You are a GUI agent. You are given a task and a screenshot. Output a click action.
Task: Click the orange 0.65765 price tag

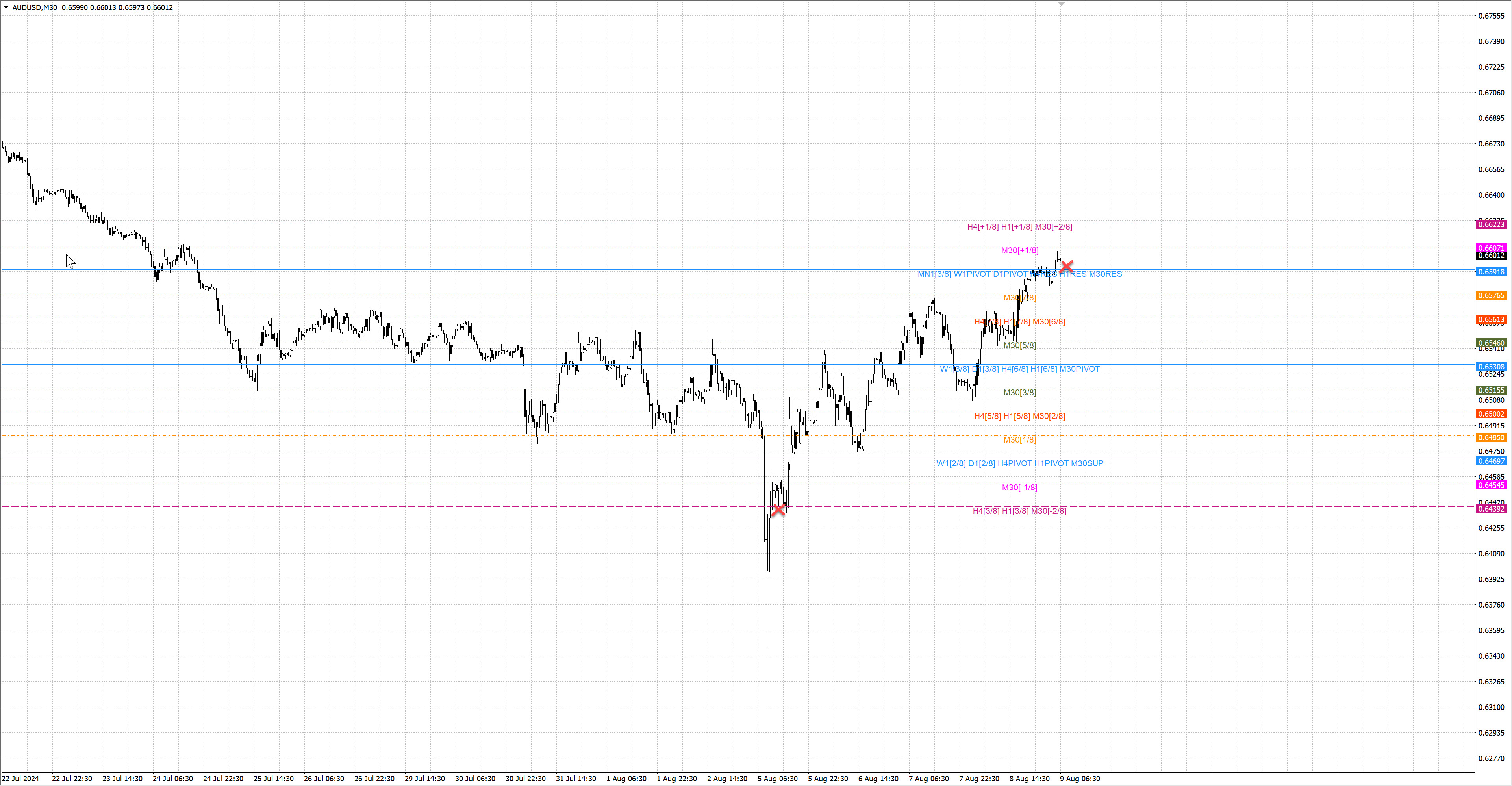pos(1491,295)
